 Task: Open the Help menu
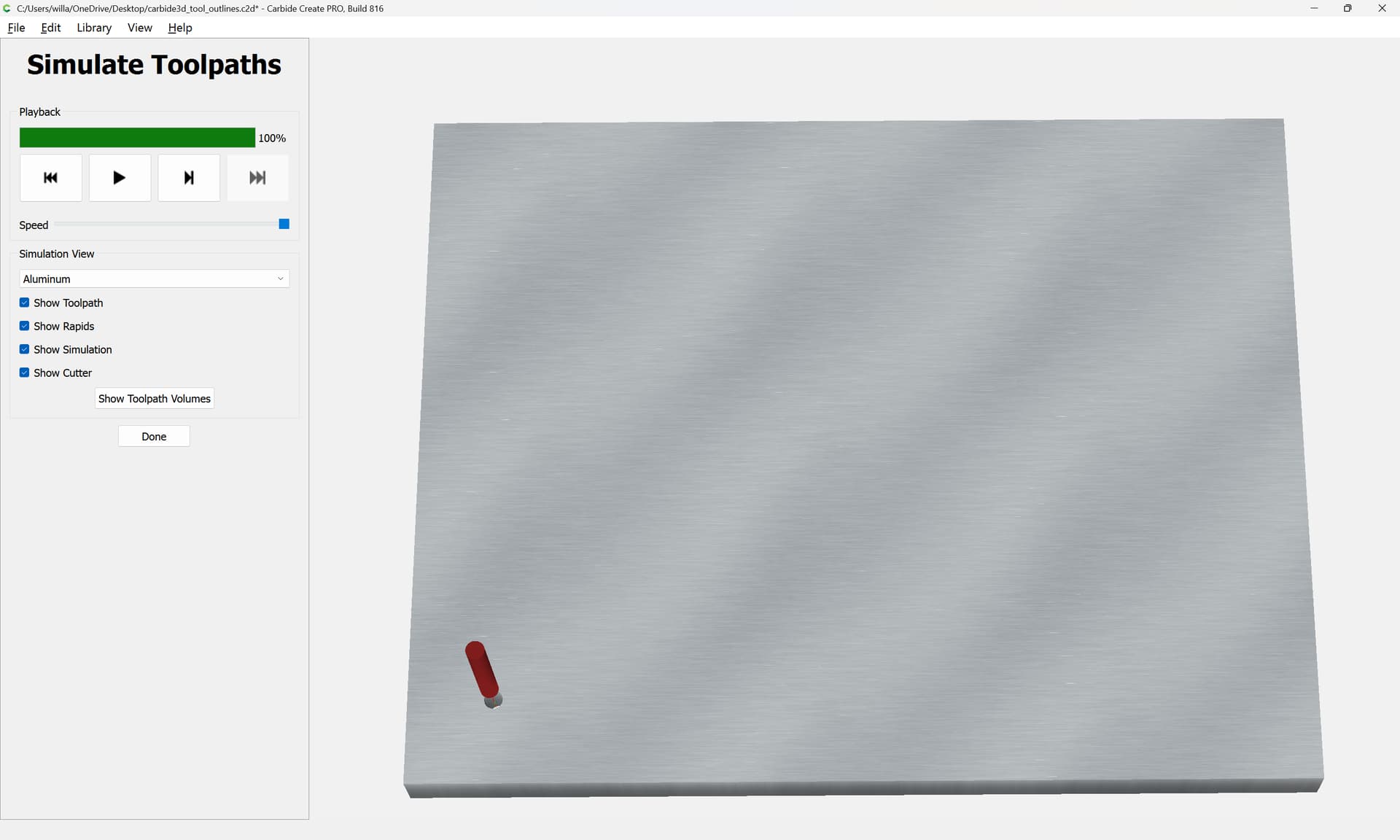pyautogui.click(x=180, y=28)
